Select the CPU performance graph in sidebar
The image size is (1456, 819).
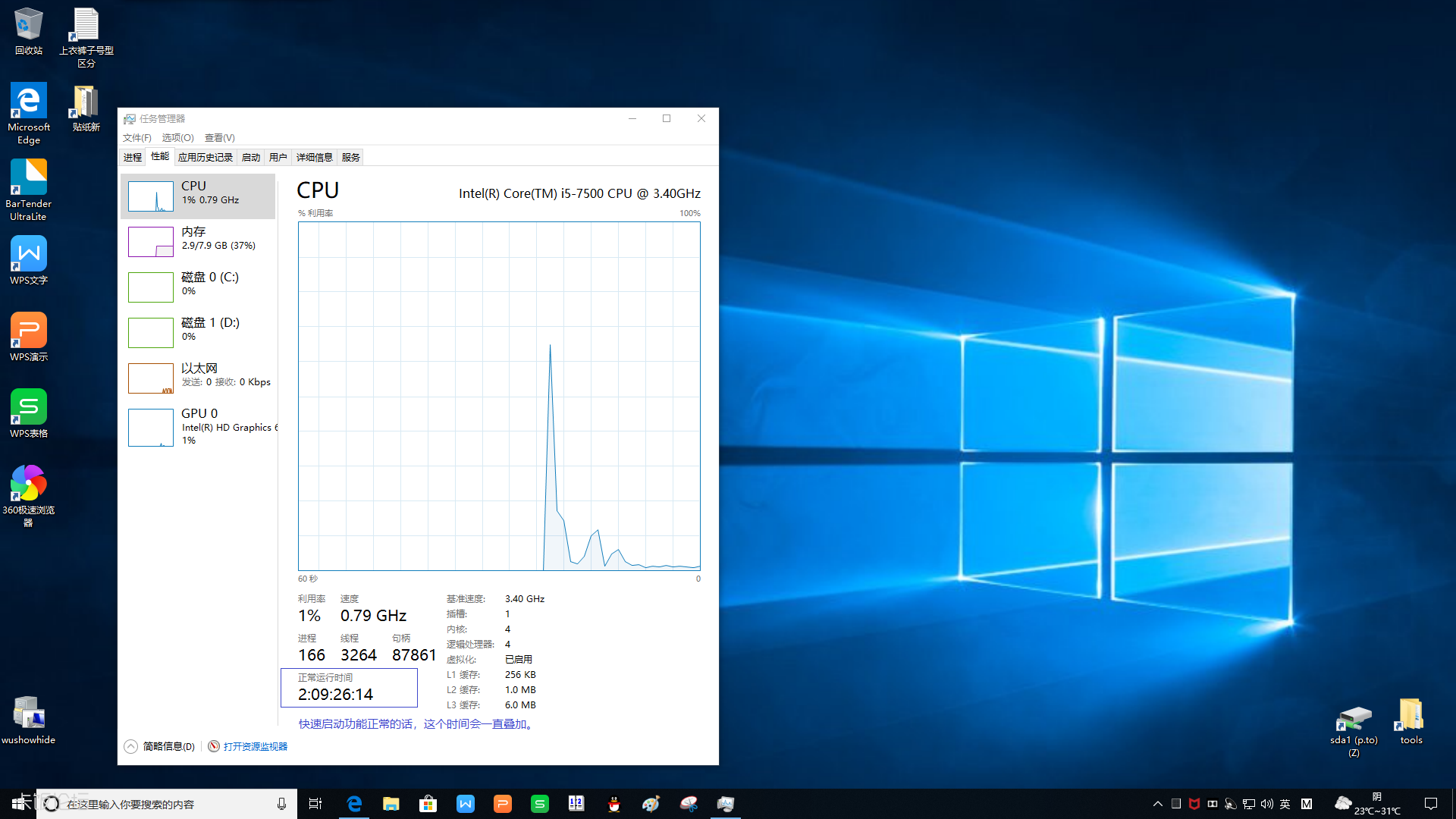click(x=198, y=196)
